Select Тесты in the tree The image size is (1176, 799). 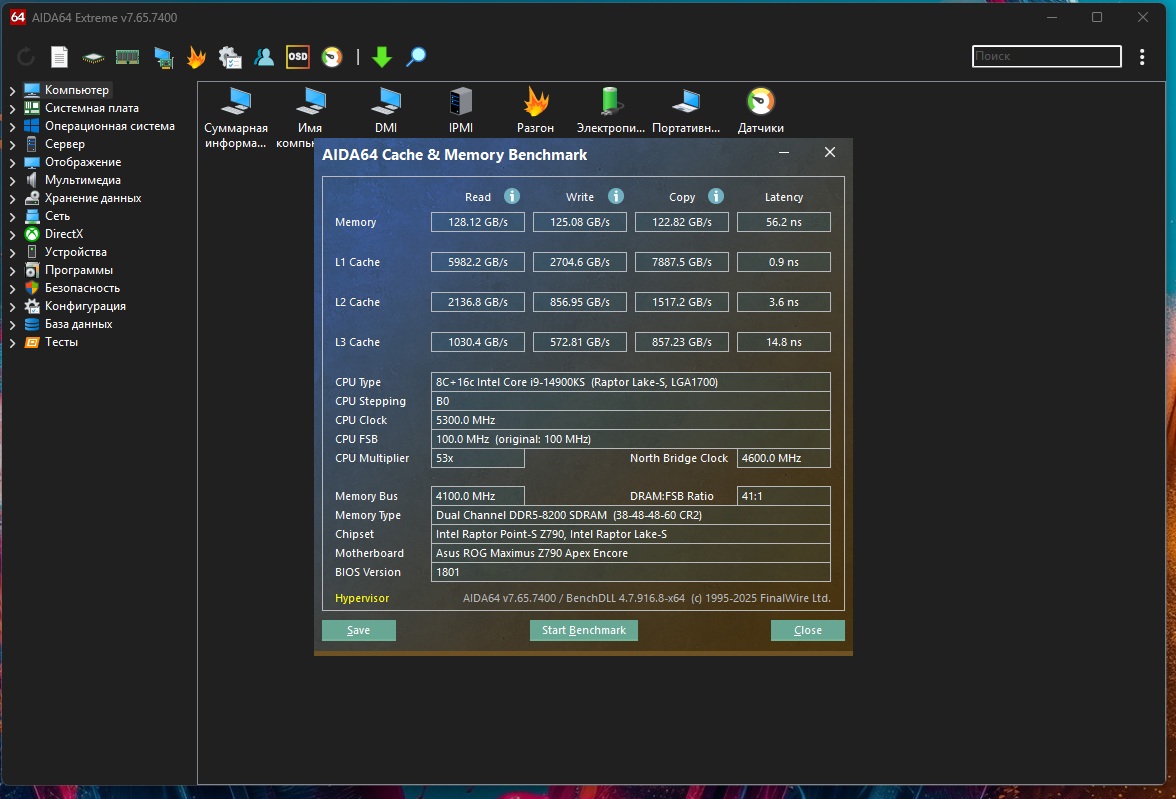61,342
